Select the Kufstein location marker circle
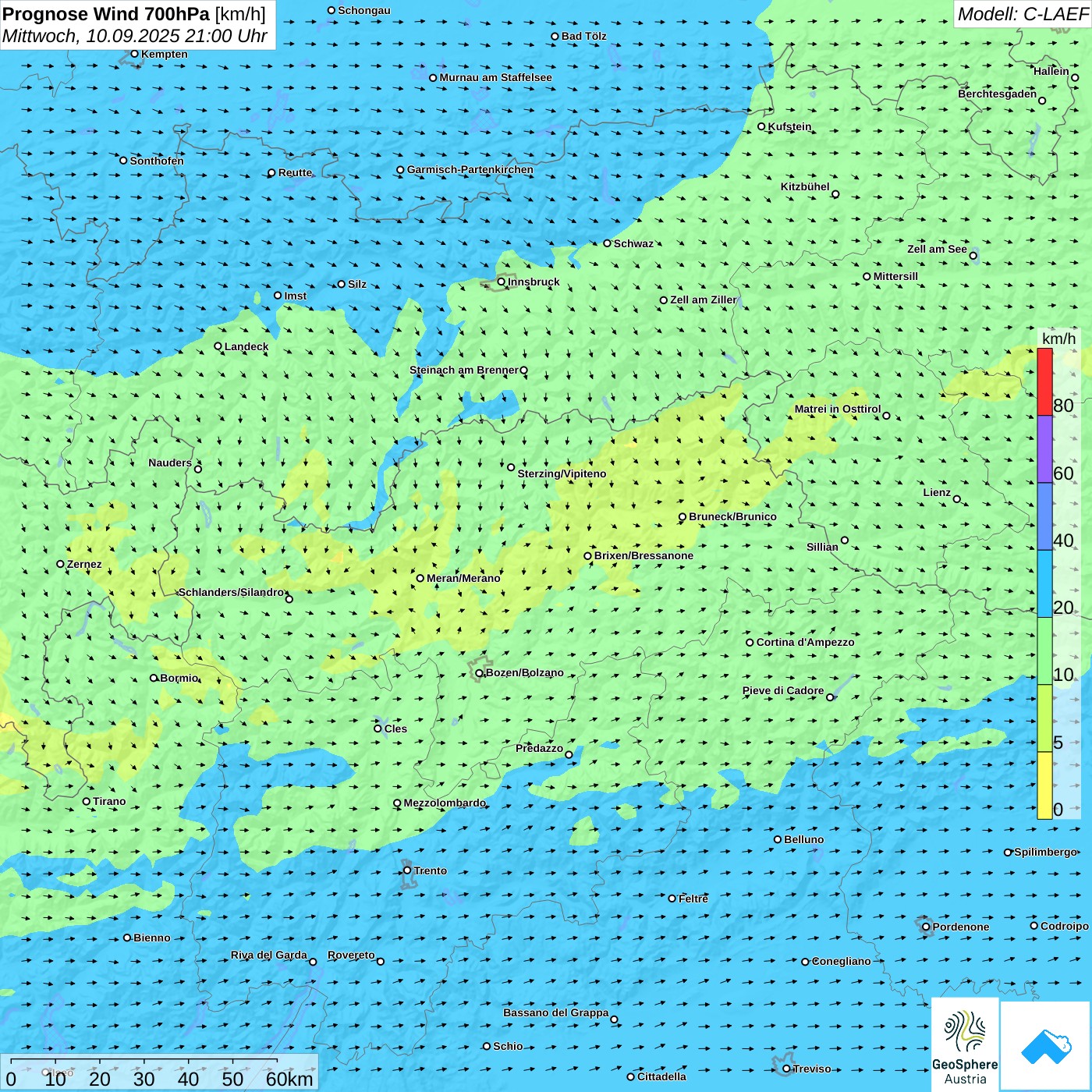 pyautogui.click(x=762, y=126)
